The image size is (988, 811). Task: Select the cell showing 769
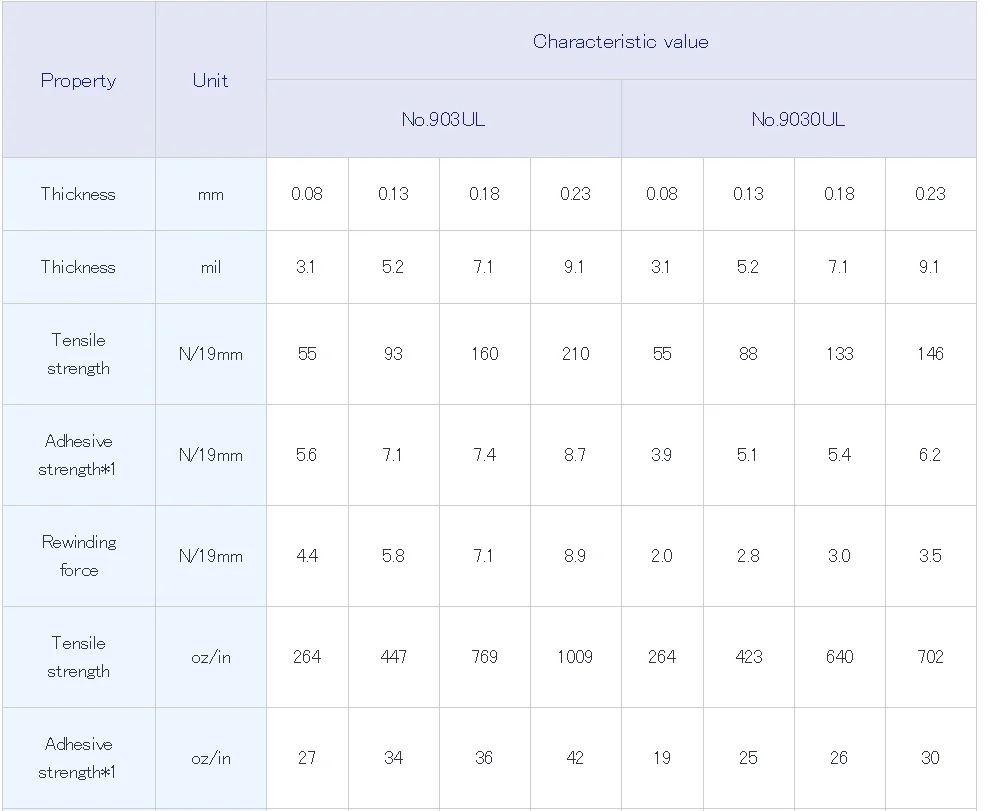[x=484, y=657]
